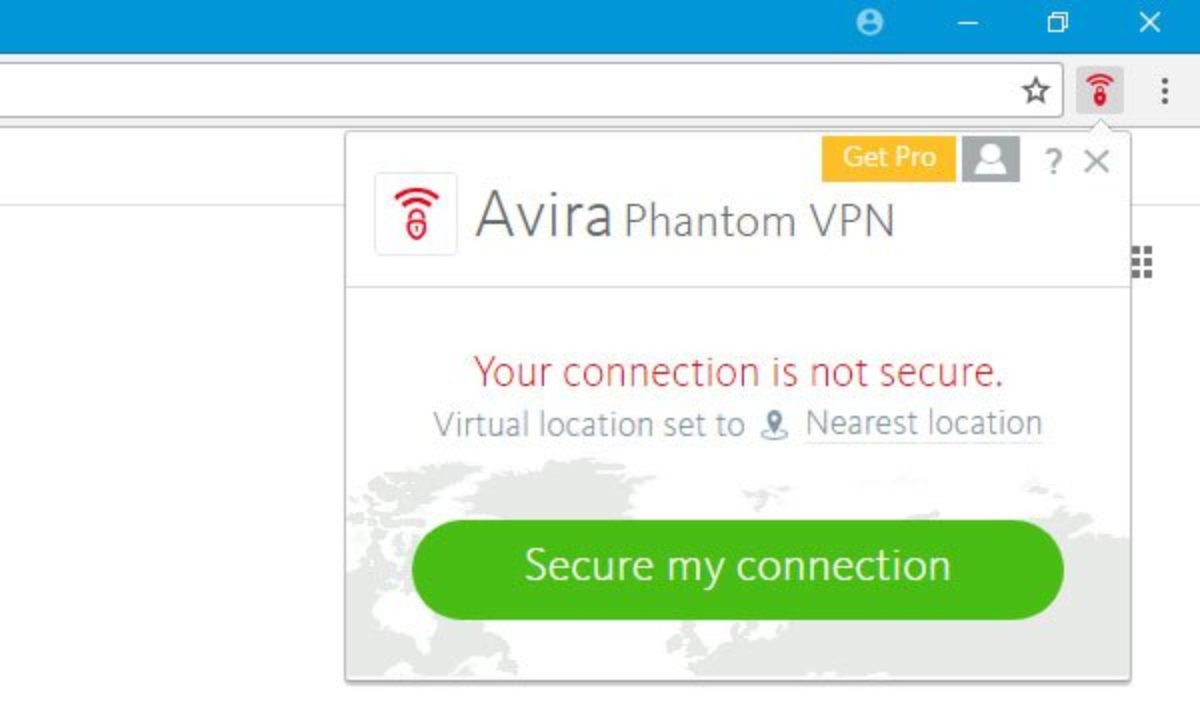Click the 'Your connection is not secure' status text
The image size is (1200, 706).
pyautogui.click(x=738, y=372)
